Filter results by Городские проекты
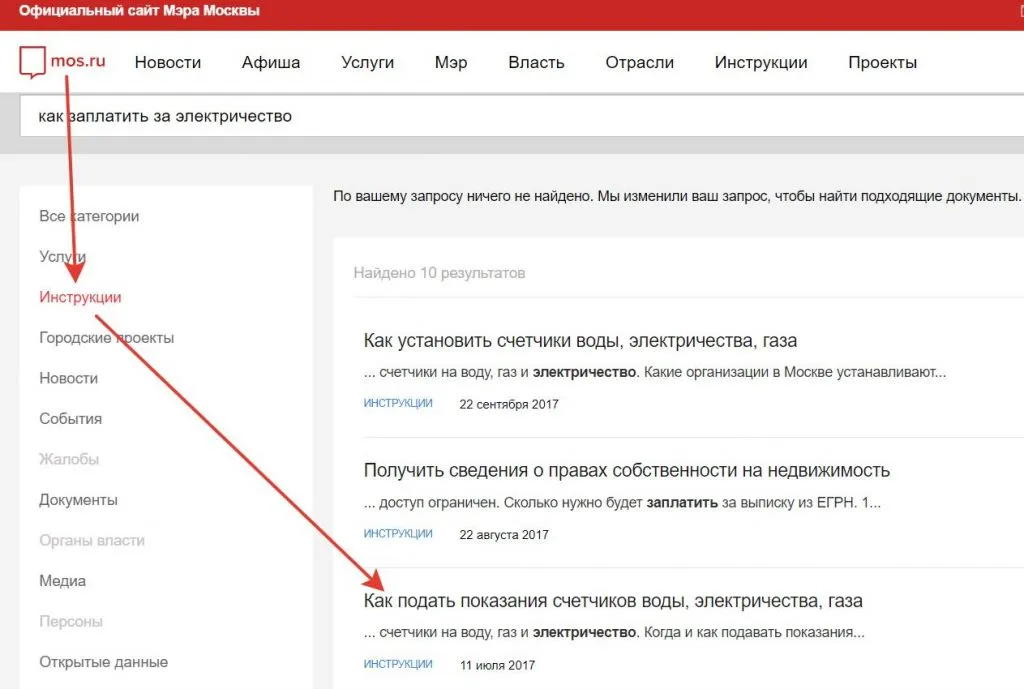The width and height of the screenshot is (1024, 689). pyautogui.click(x=106, y=338)
